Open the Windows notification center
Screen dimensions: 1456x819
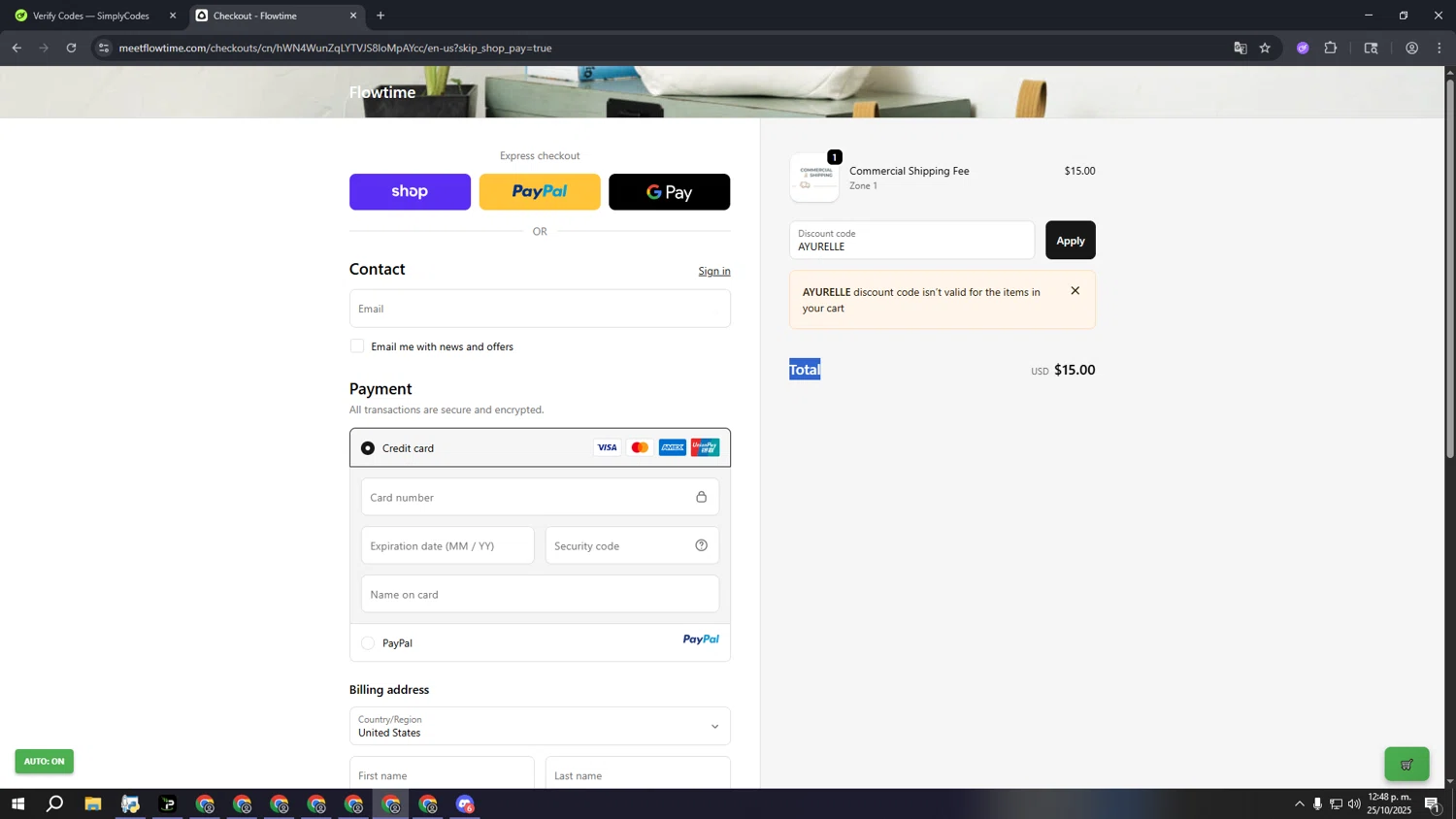[1432, 804]
